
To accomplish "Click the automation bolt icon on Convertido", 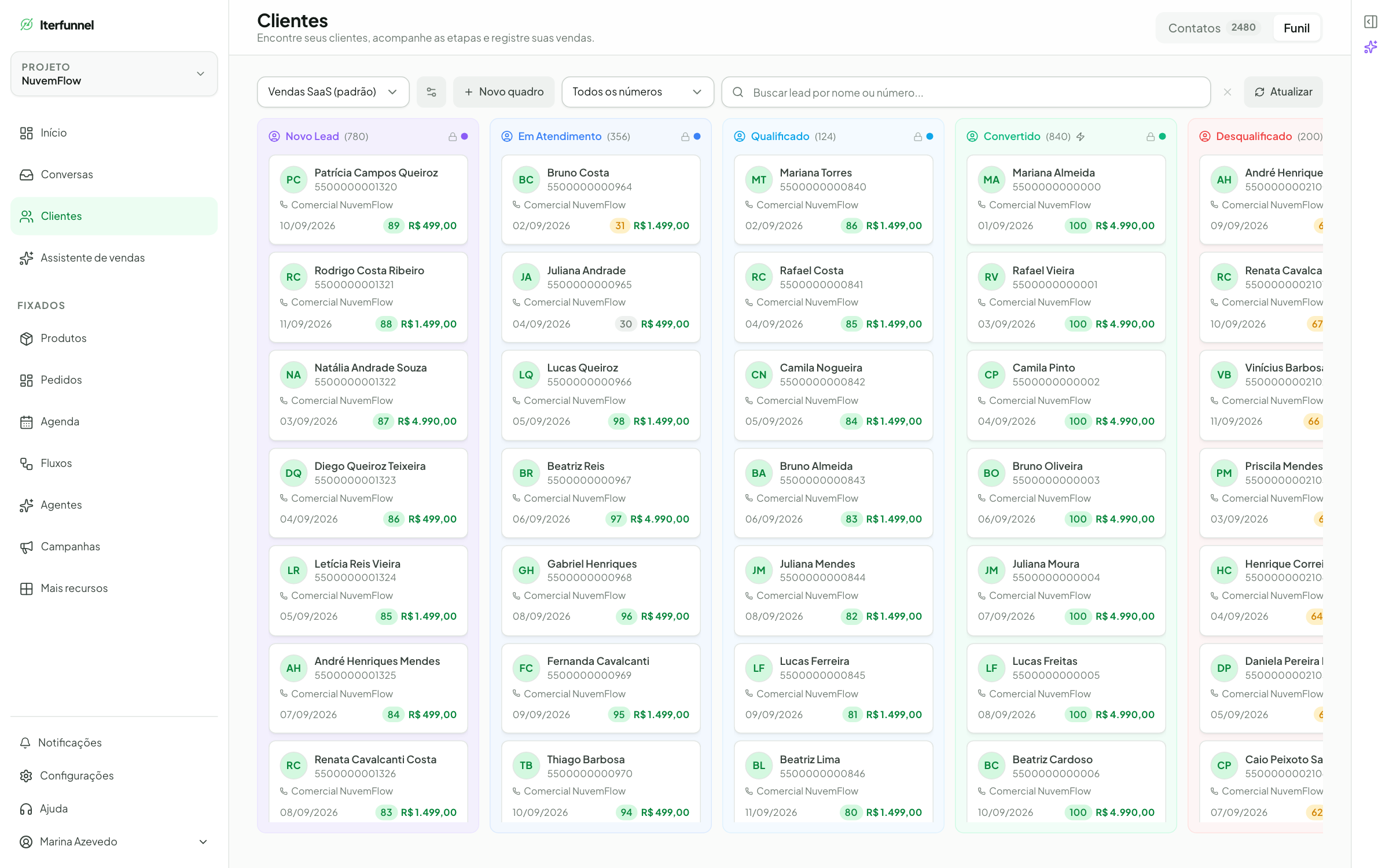I will point(1081,137).
